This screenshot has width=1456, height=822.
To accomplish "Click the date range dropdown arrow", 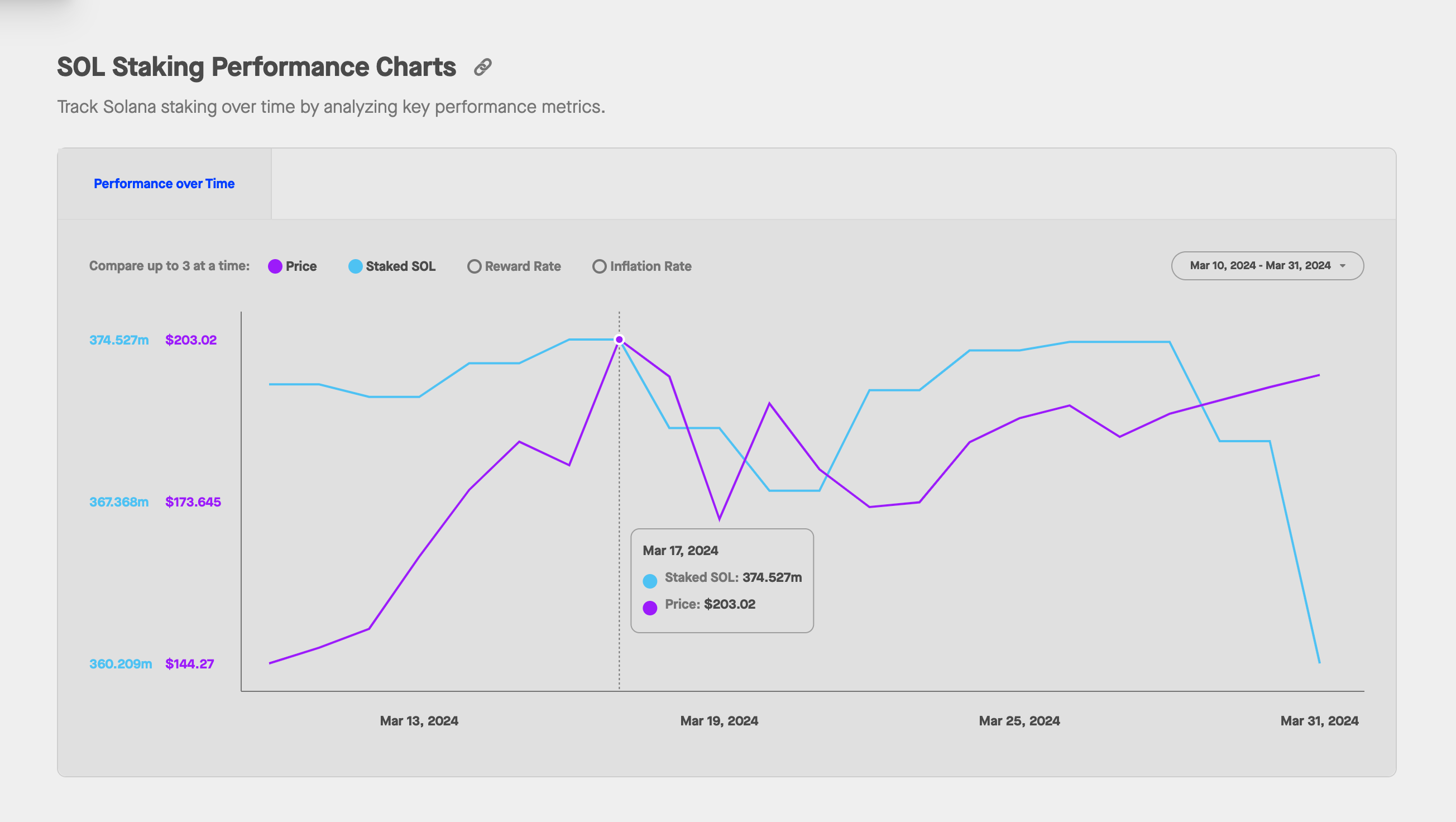I will pyautogui.click(x=1343, y=266).
